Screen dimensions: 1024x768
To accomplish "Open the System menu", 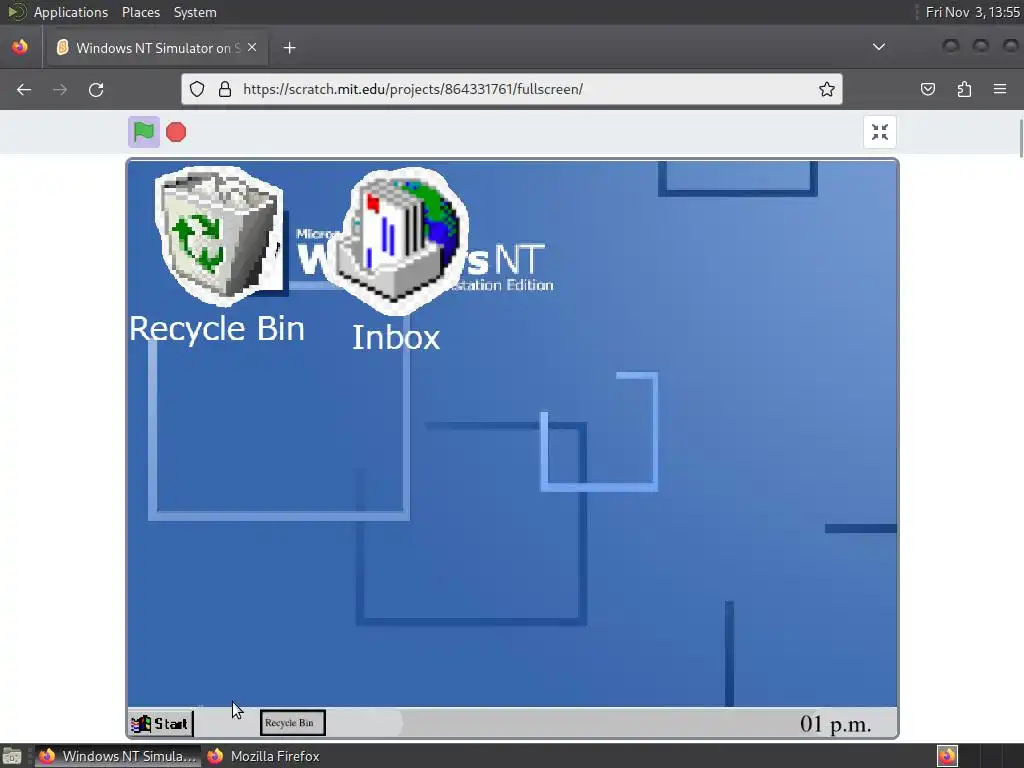I will [x=195, y=12].
